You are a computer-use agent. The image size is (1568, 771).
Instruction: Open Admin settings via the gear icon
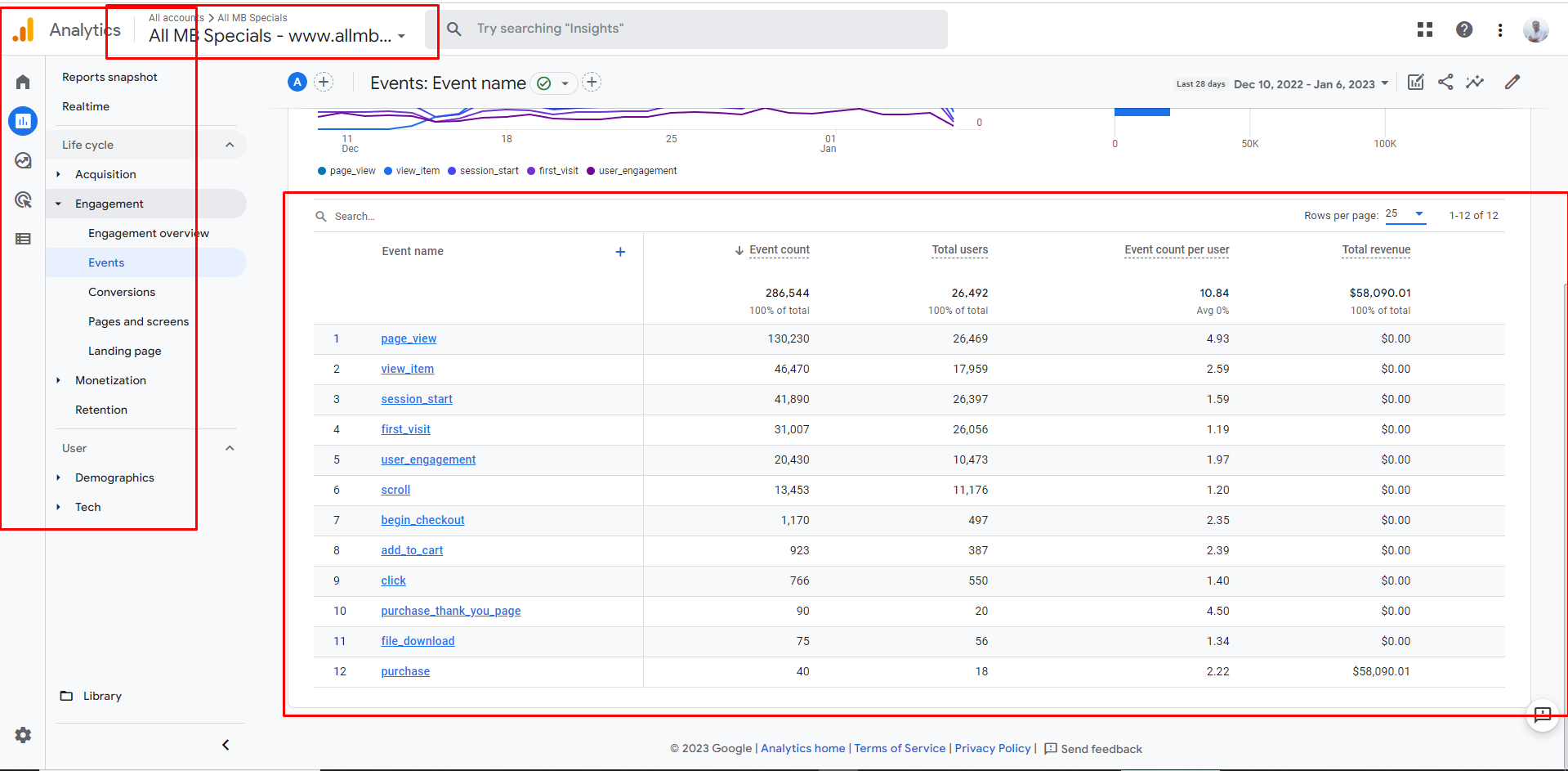(x=22, y=735)
